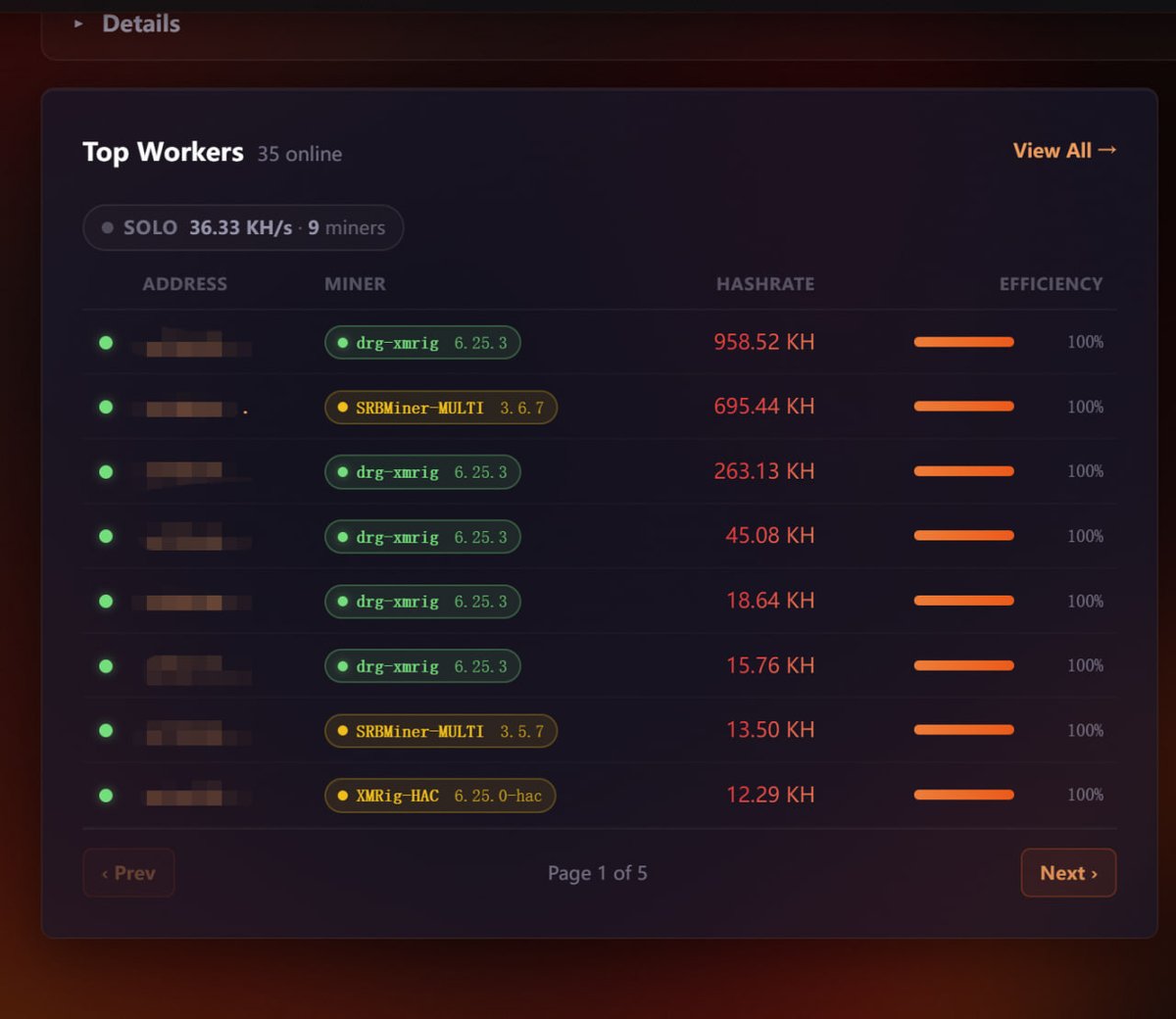Click the HASHRATE column header

[765, 284]
